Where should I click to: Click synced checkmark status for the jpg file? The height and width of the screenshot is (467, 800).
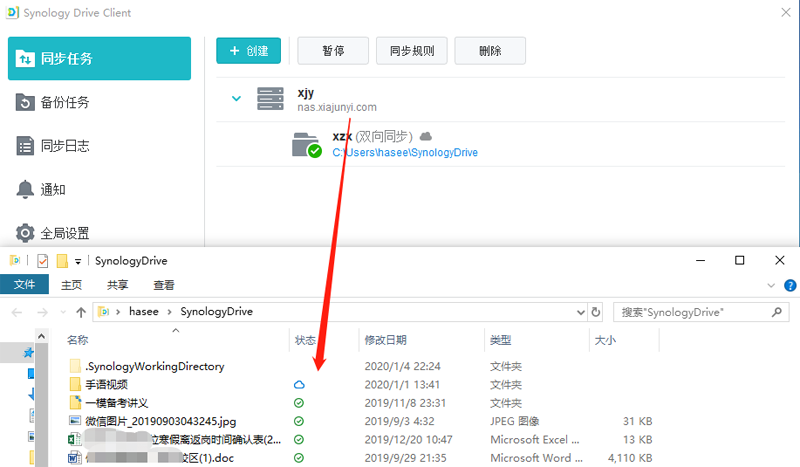tap(299, 421)
